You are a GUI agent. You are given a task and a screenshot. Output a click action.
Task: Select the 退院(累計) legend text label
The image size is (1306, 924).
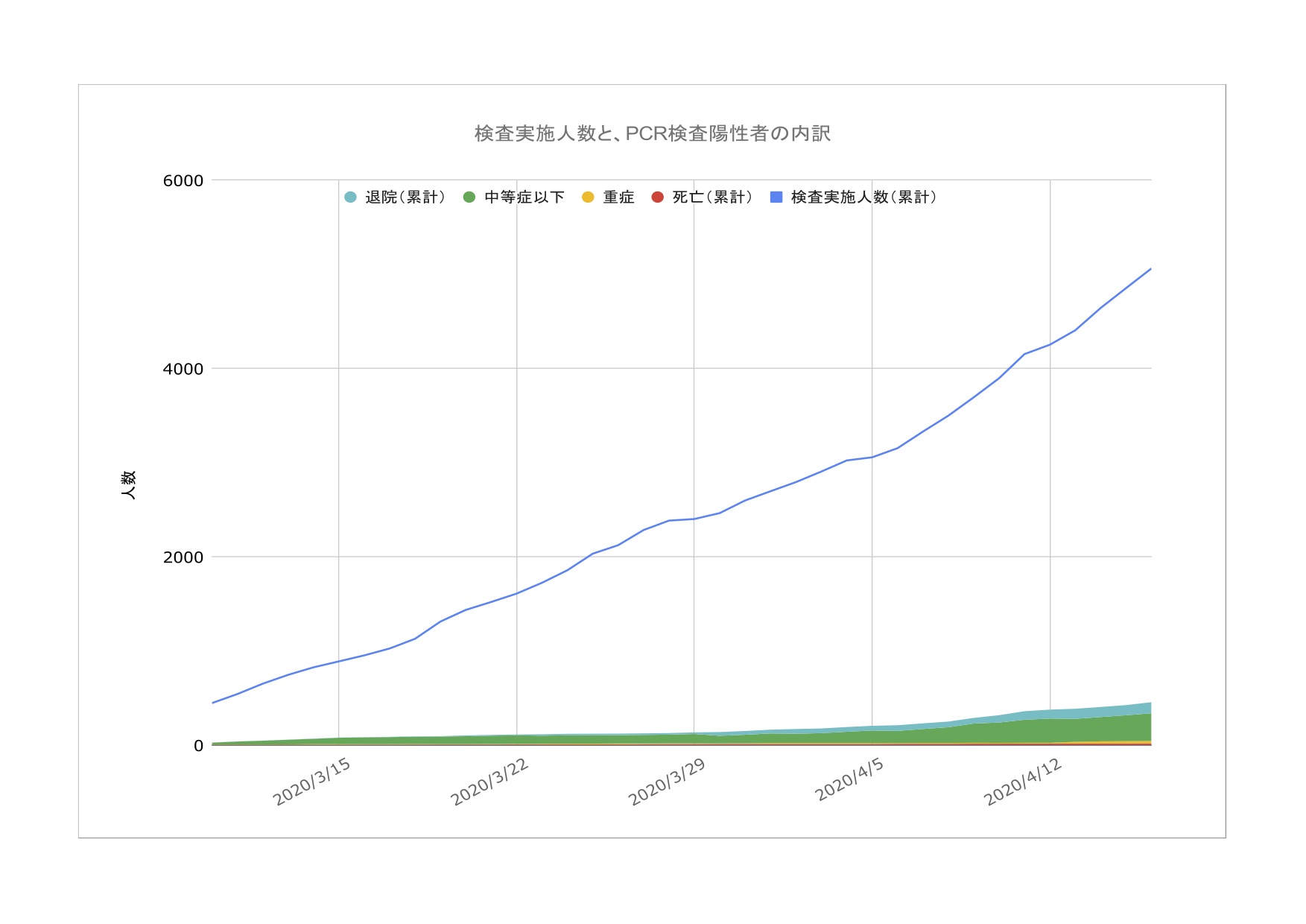click(405, 197)
